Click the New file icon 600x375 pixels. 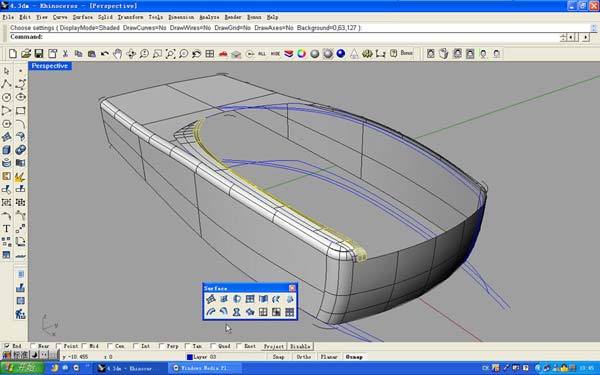click(x=12, y=54)
